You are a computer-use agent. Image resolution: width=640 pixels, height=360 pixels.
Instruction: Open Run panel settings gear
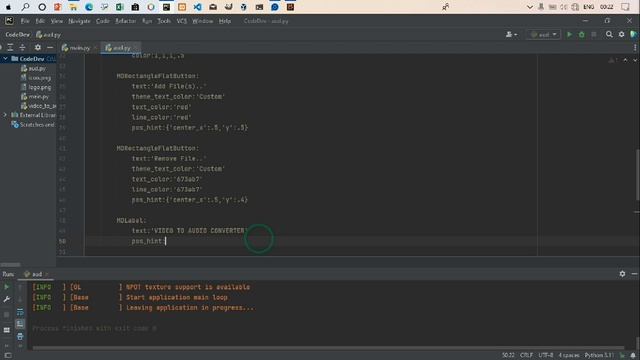[622, 274]
